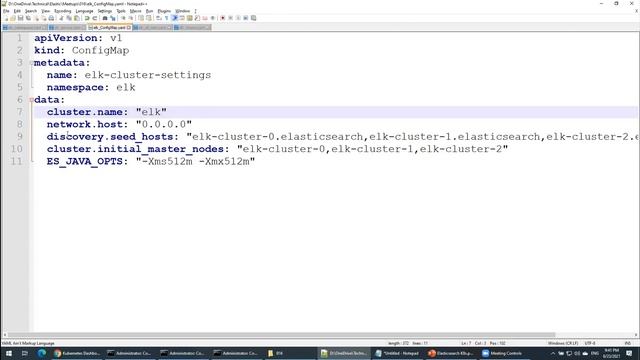
Task: Open the Macro menu
Action: point(136,11)
